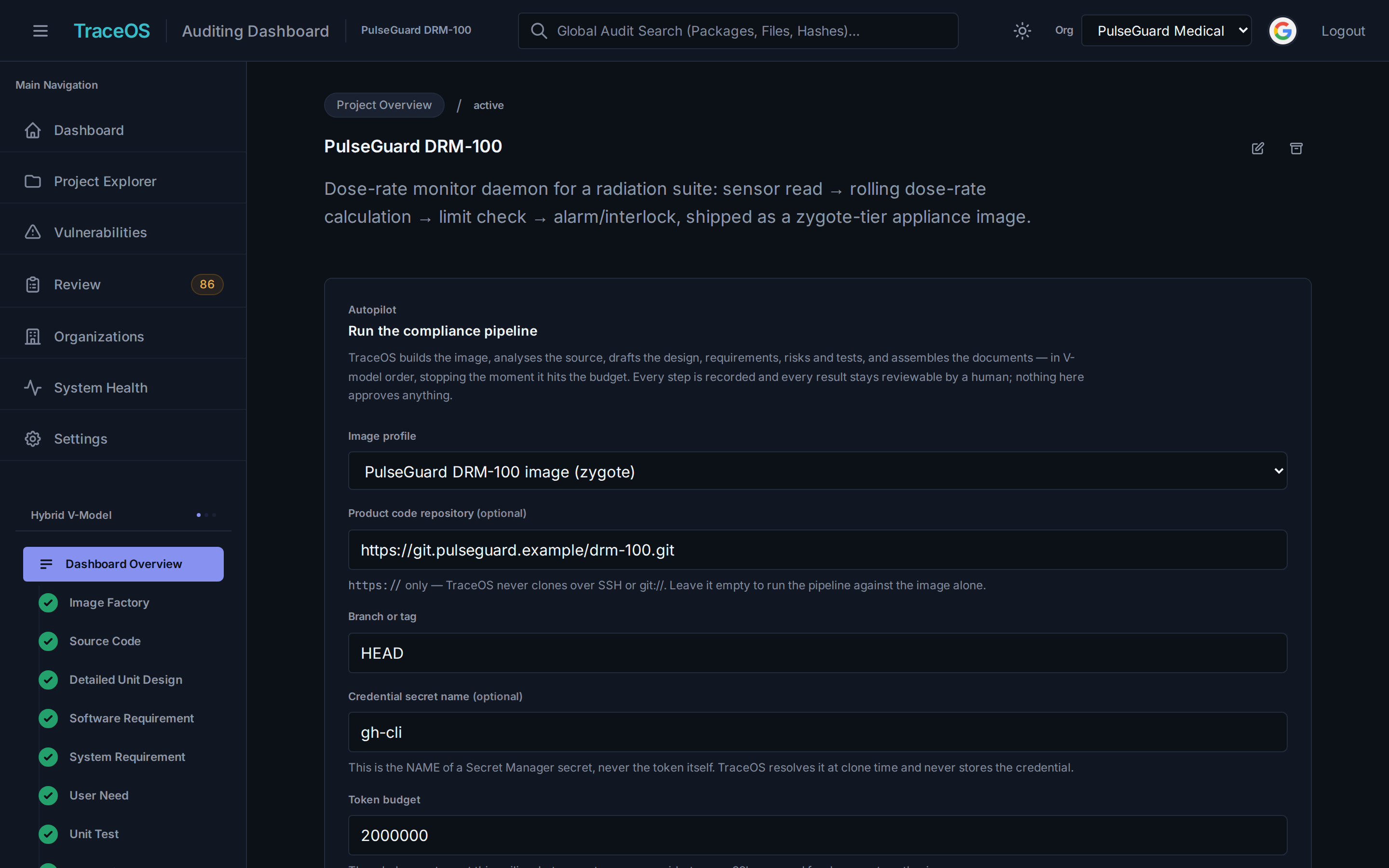This screenshot has width=1389, height=868.
Task: Open Software Requirement step
Action: point(132,718)
